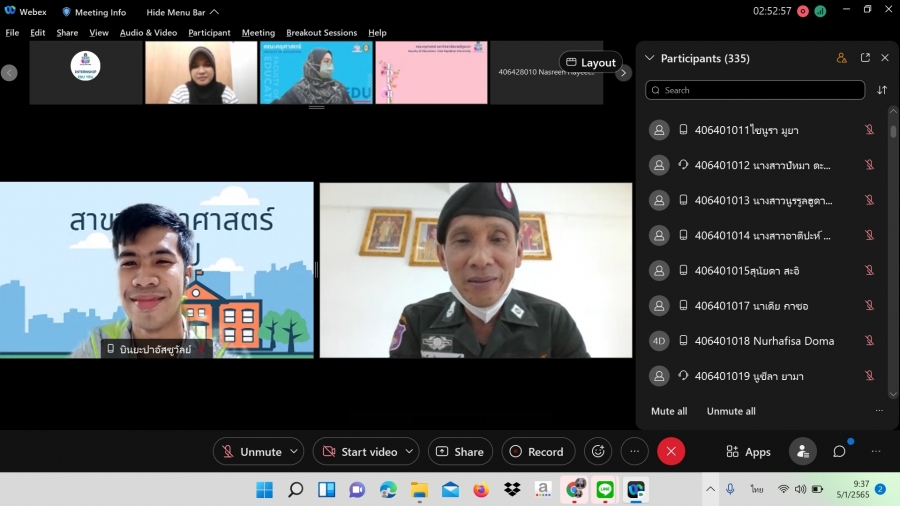Open the chat panel icon
Image resolution: width=900 pixels, height=506 pixels.
(x=839, y=451)
